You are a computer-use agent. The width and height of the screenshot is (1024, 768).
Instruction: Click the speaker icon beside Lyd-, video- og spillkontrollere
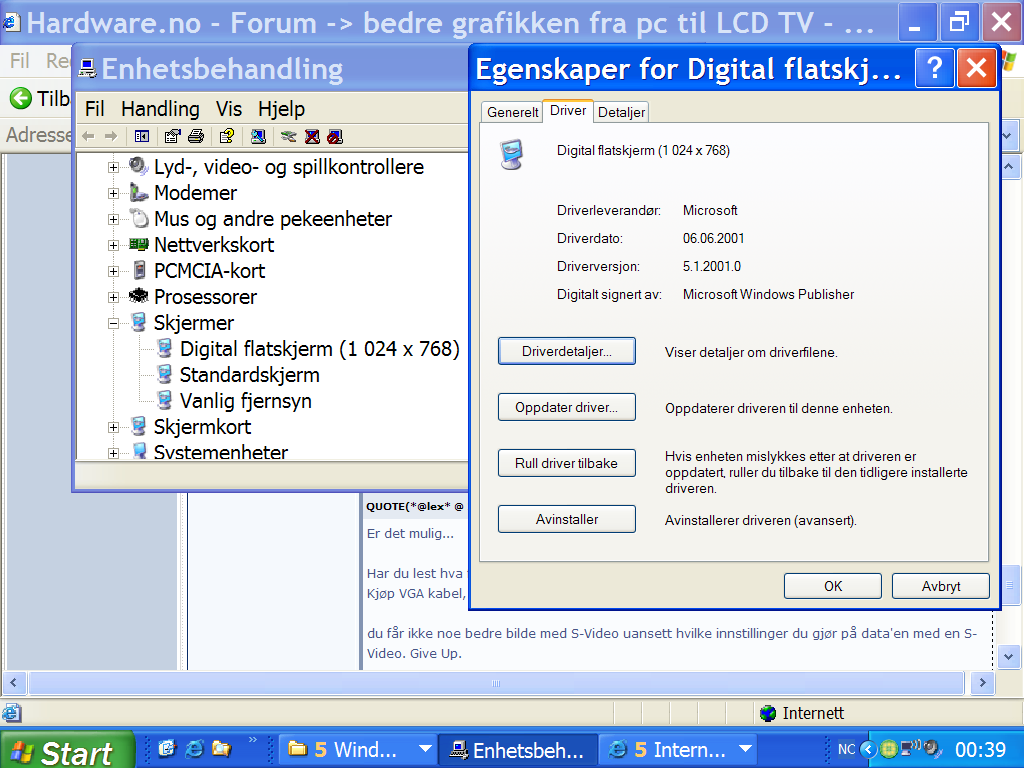tap(138, 167)
